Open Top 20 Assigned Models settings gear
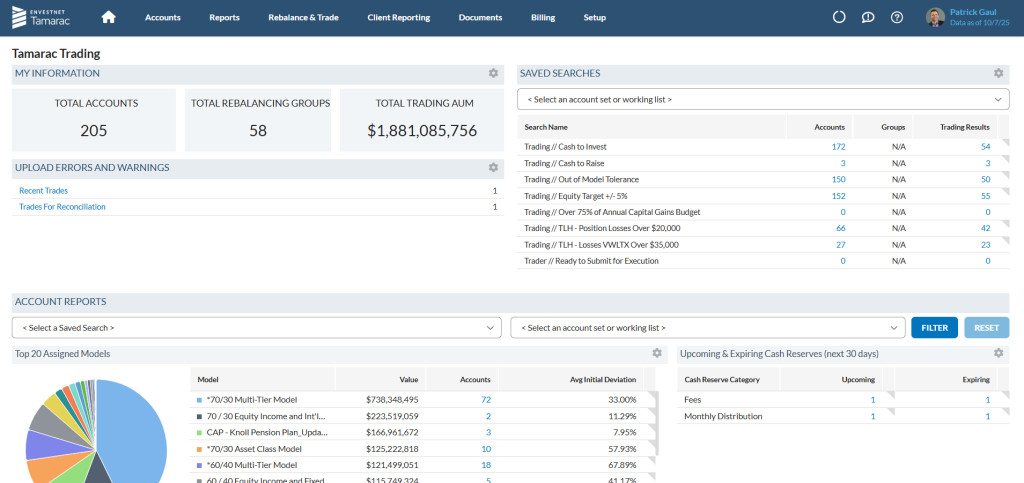This screenshot has width=1024, height=483. (657, 353)
